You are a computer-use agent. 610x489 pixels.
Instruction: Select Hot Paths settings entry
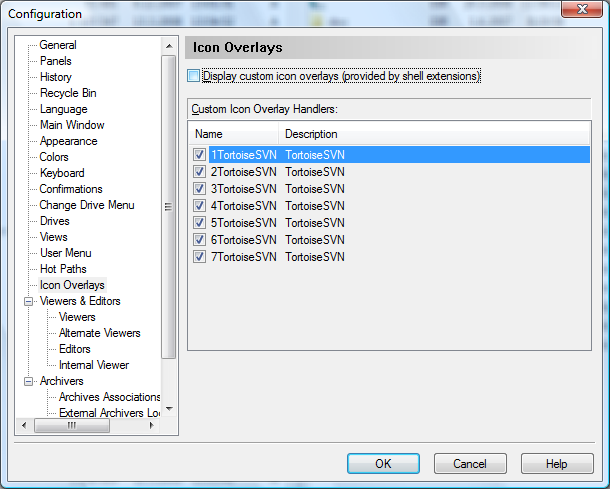(63, 269)
